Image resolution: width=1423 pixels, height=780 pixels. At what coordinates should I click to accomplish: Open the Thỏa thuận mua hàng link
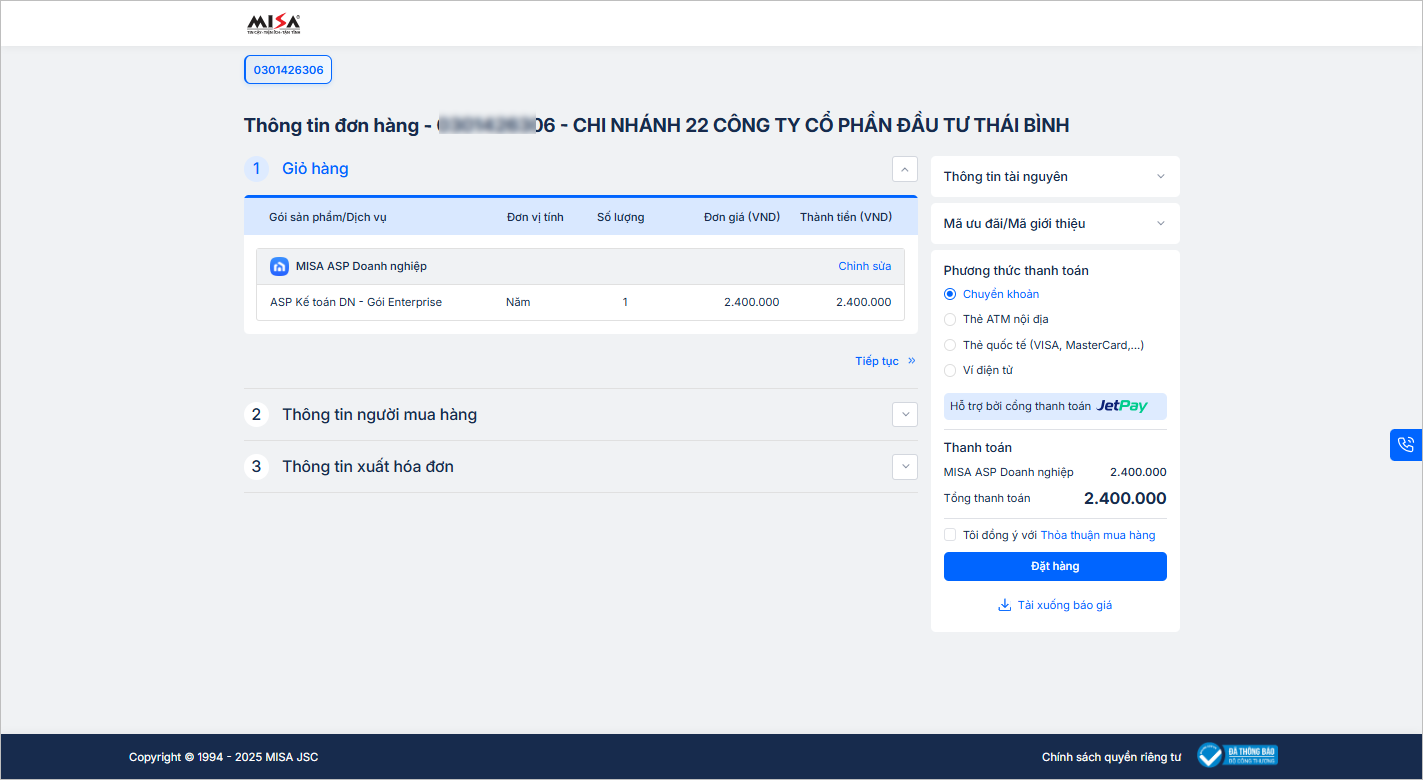1098,535
